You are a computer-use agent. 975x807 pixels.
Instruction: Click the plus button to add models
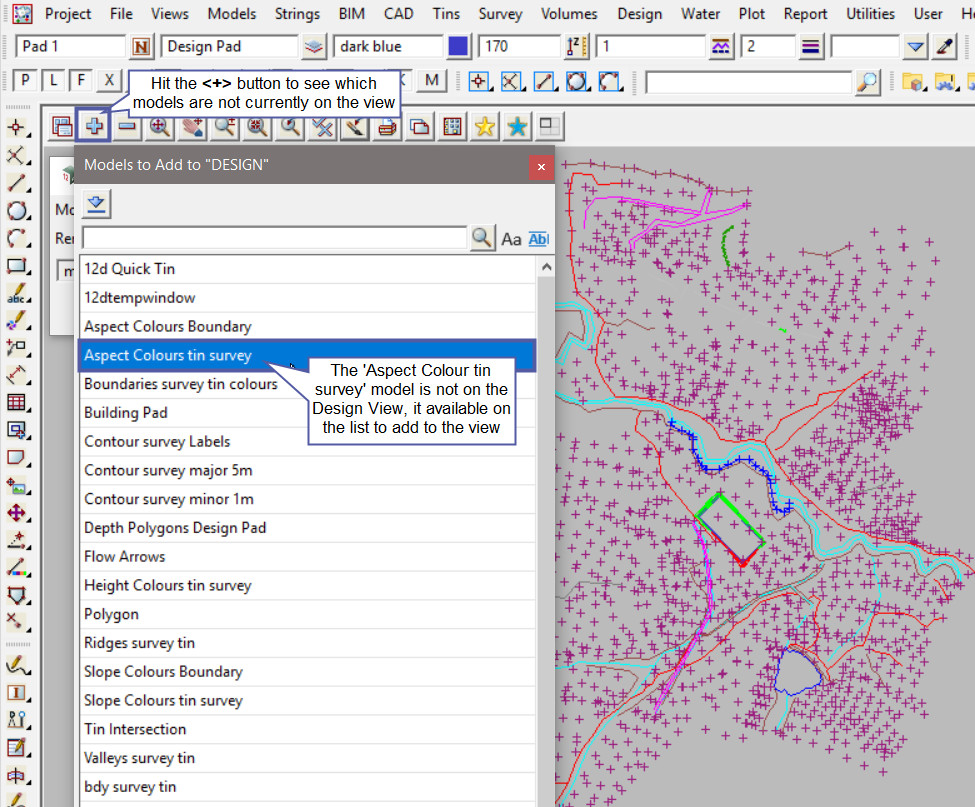point(94,127)
